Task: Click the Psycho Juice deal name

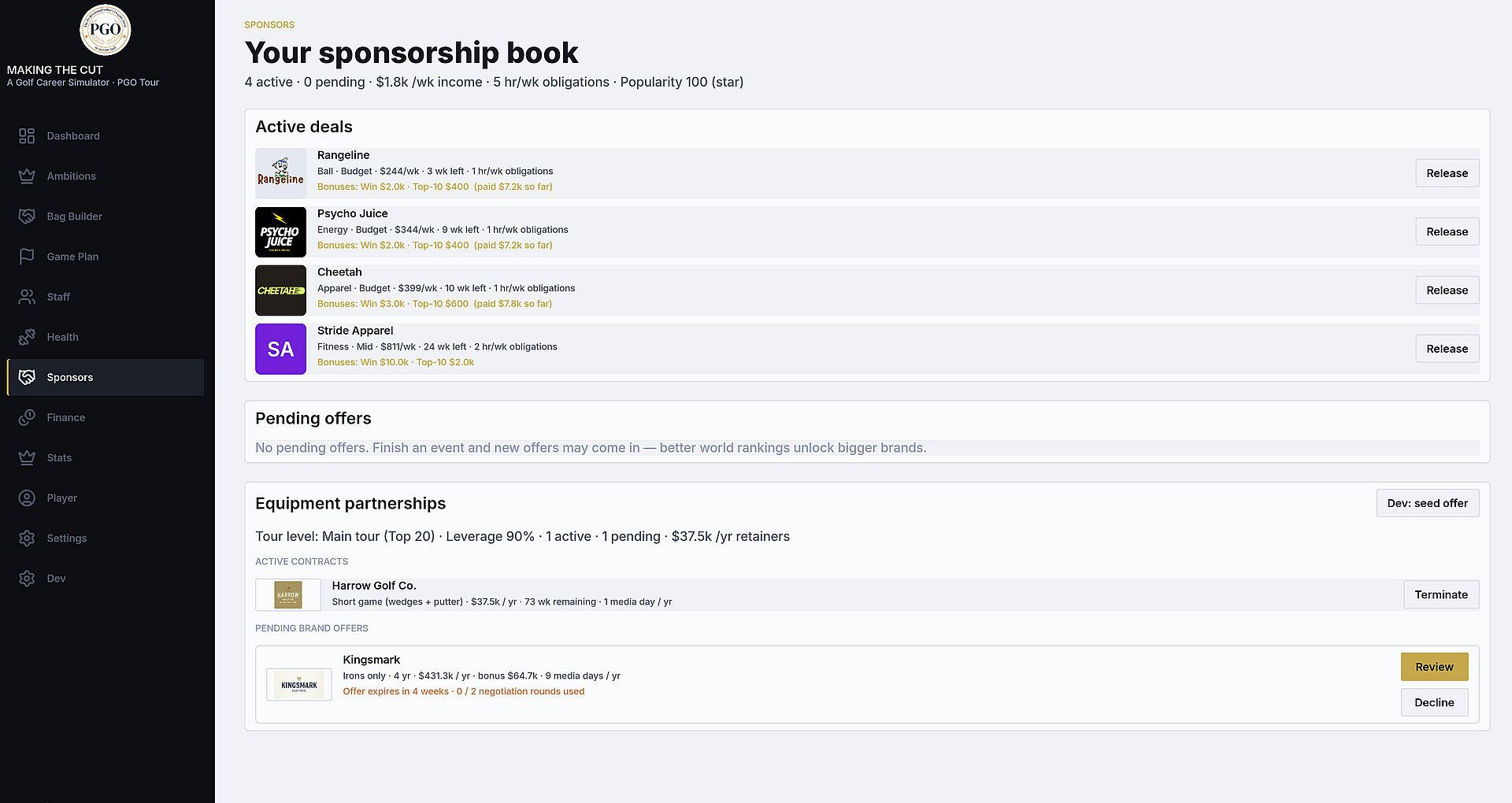Action: coord(353,213)
